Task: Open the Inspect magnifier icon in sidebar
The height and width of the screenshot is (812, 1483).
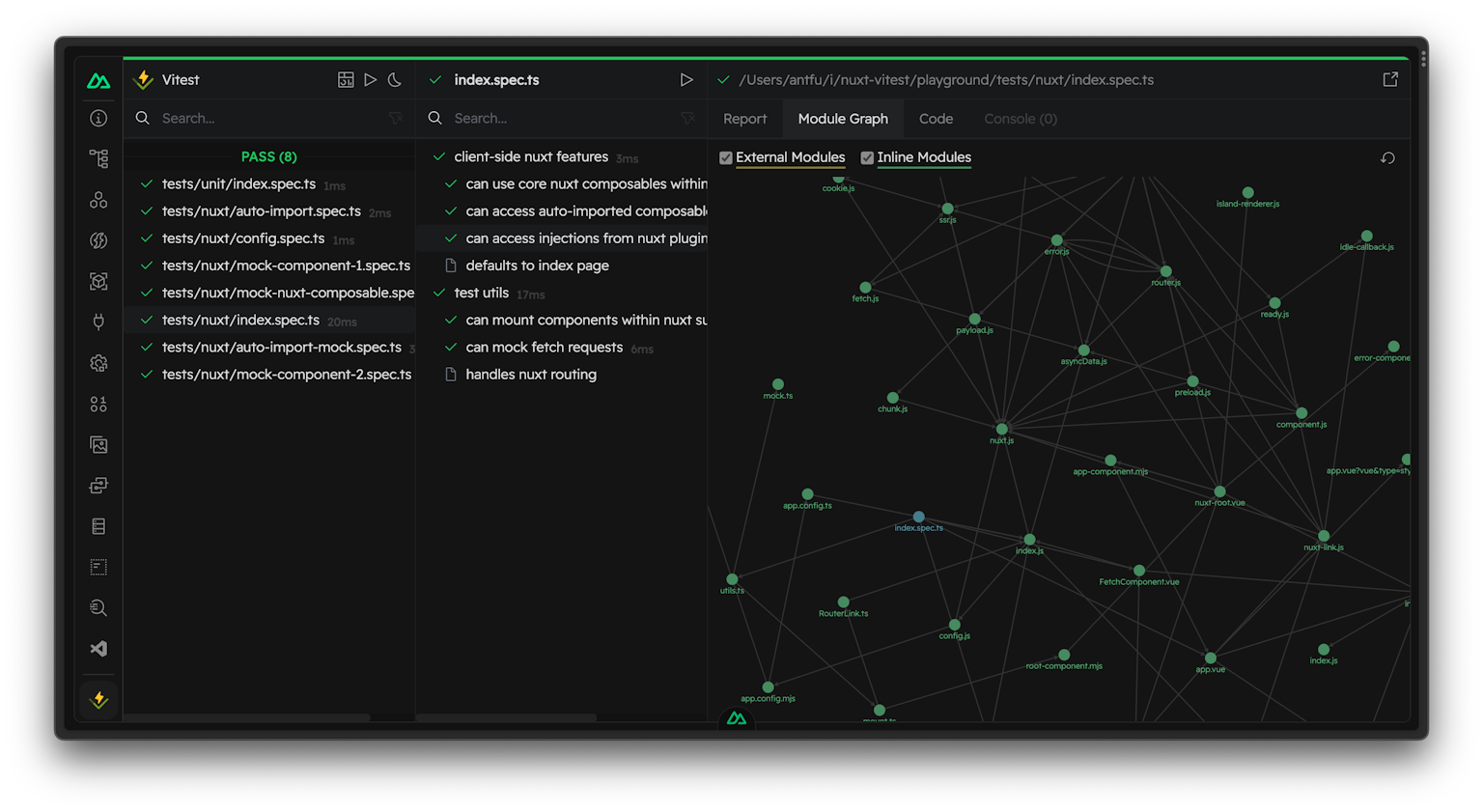Action: point(98,607)
